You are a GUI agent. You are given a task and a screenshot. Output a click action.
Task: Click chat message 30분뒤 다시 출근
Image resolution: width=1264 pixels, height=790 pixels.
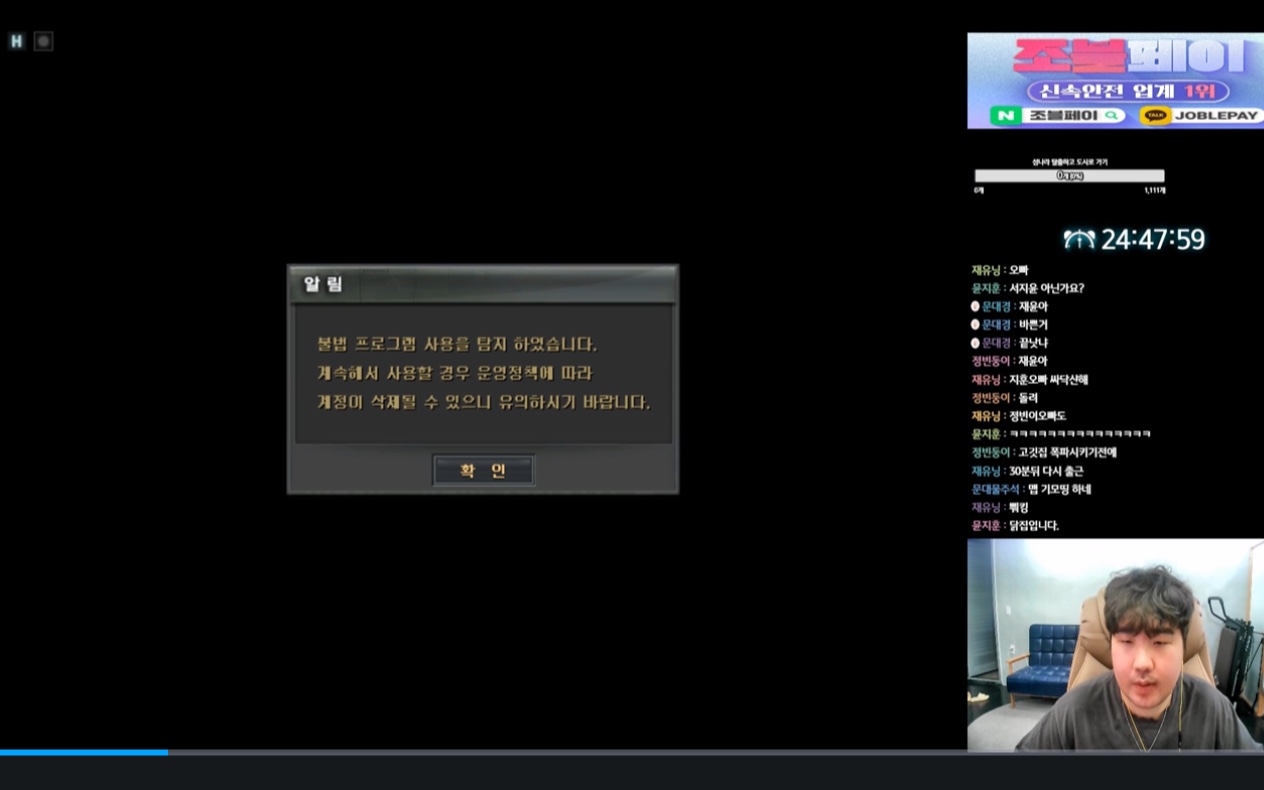pyautogui.click(x=1046, y=471)
